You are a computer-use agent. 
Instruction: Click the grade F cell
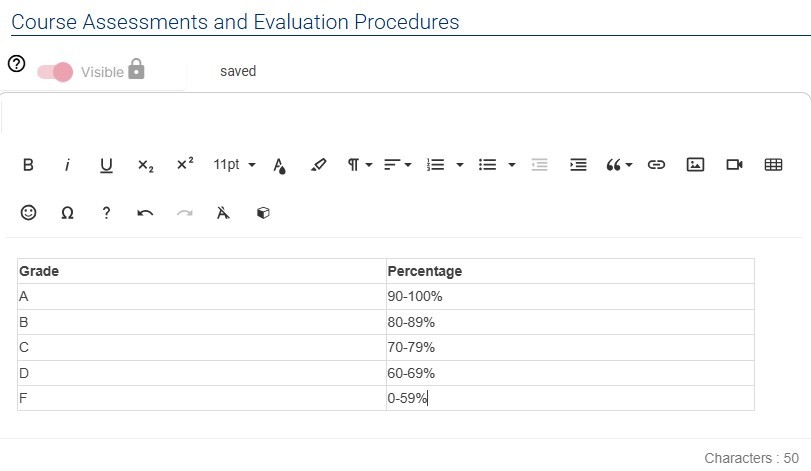[202, 398]
